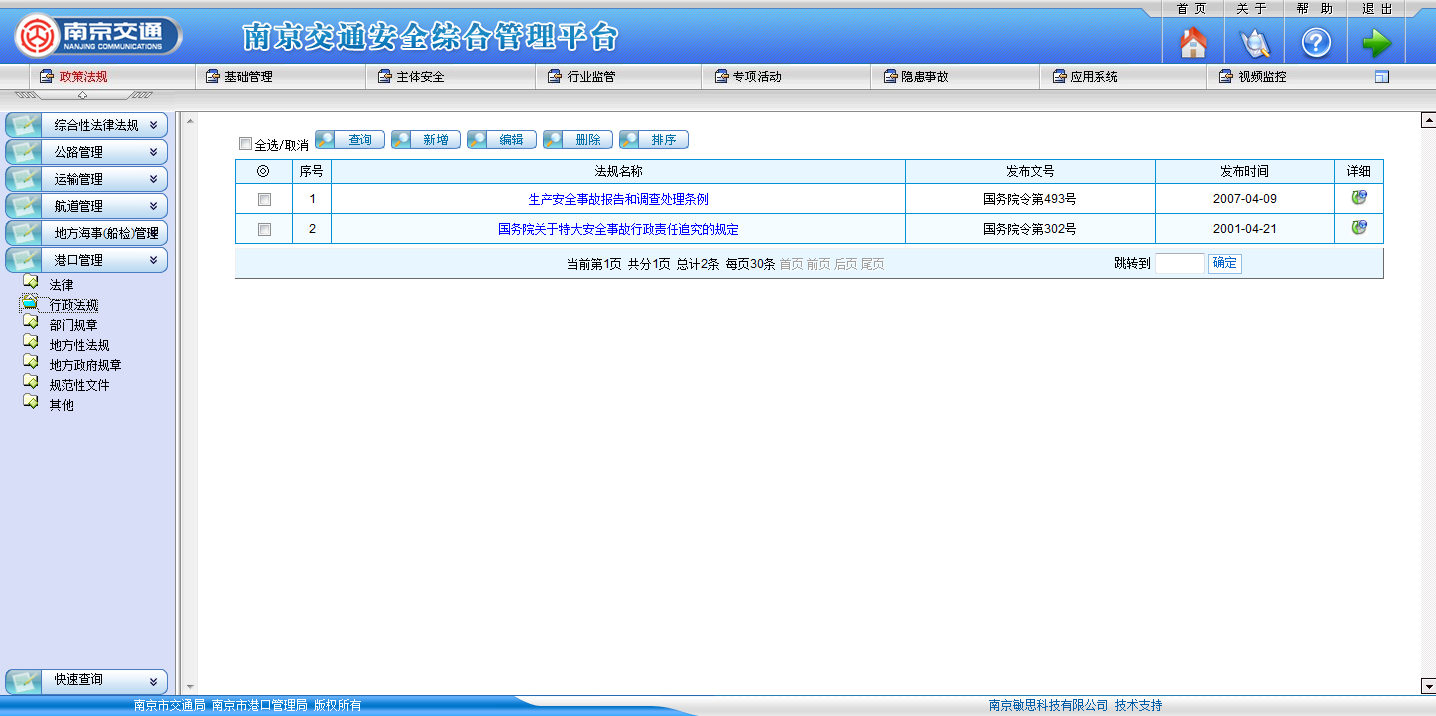Click the 新增 button
1436x716 pixels.
coord(426,140)
